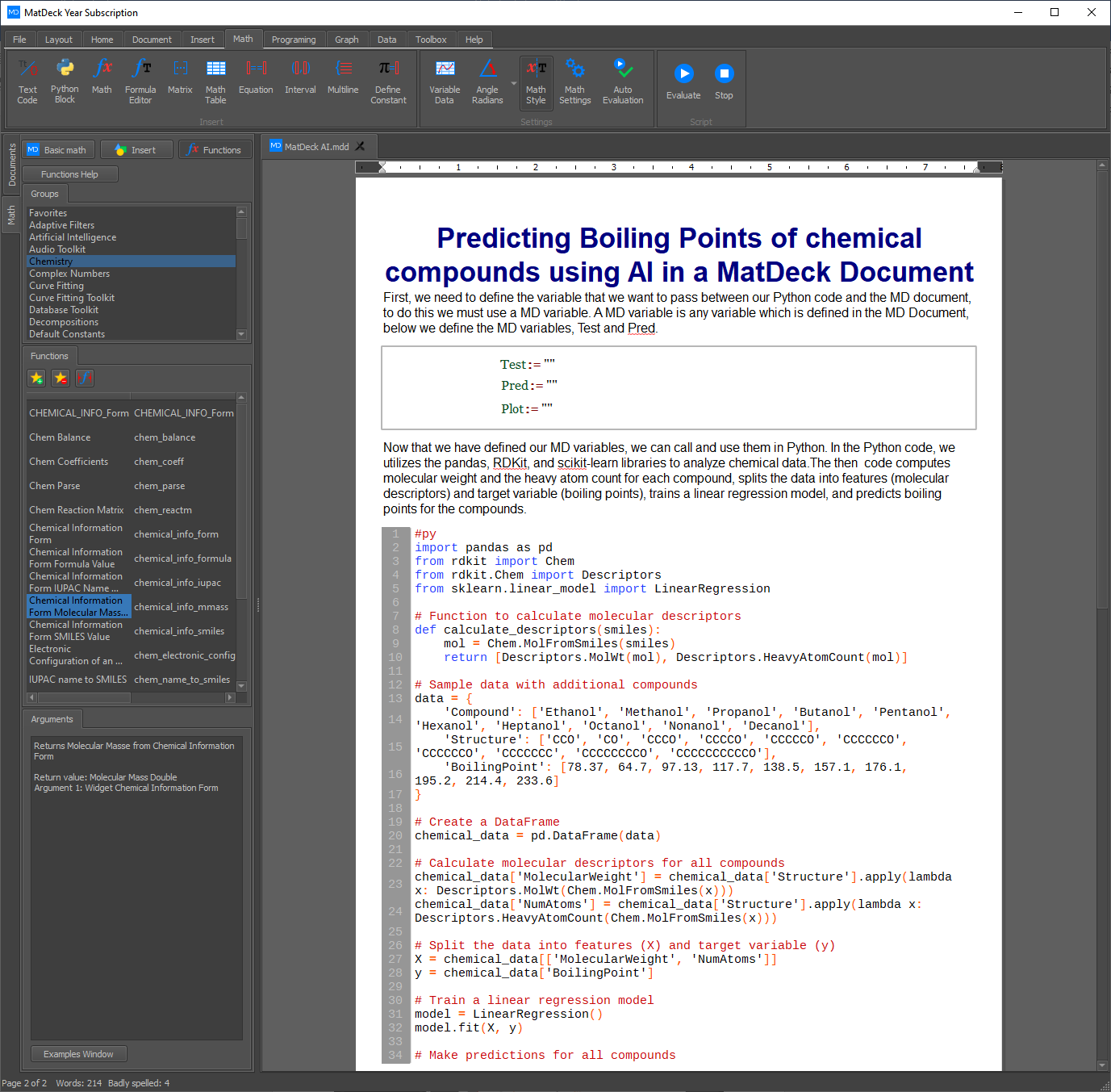Click the Insert panel button
Viewport: 1111px width, 1092px height.
click(x=137, y=150)
